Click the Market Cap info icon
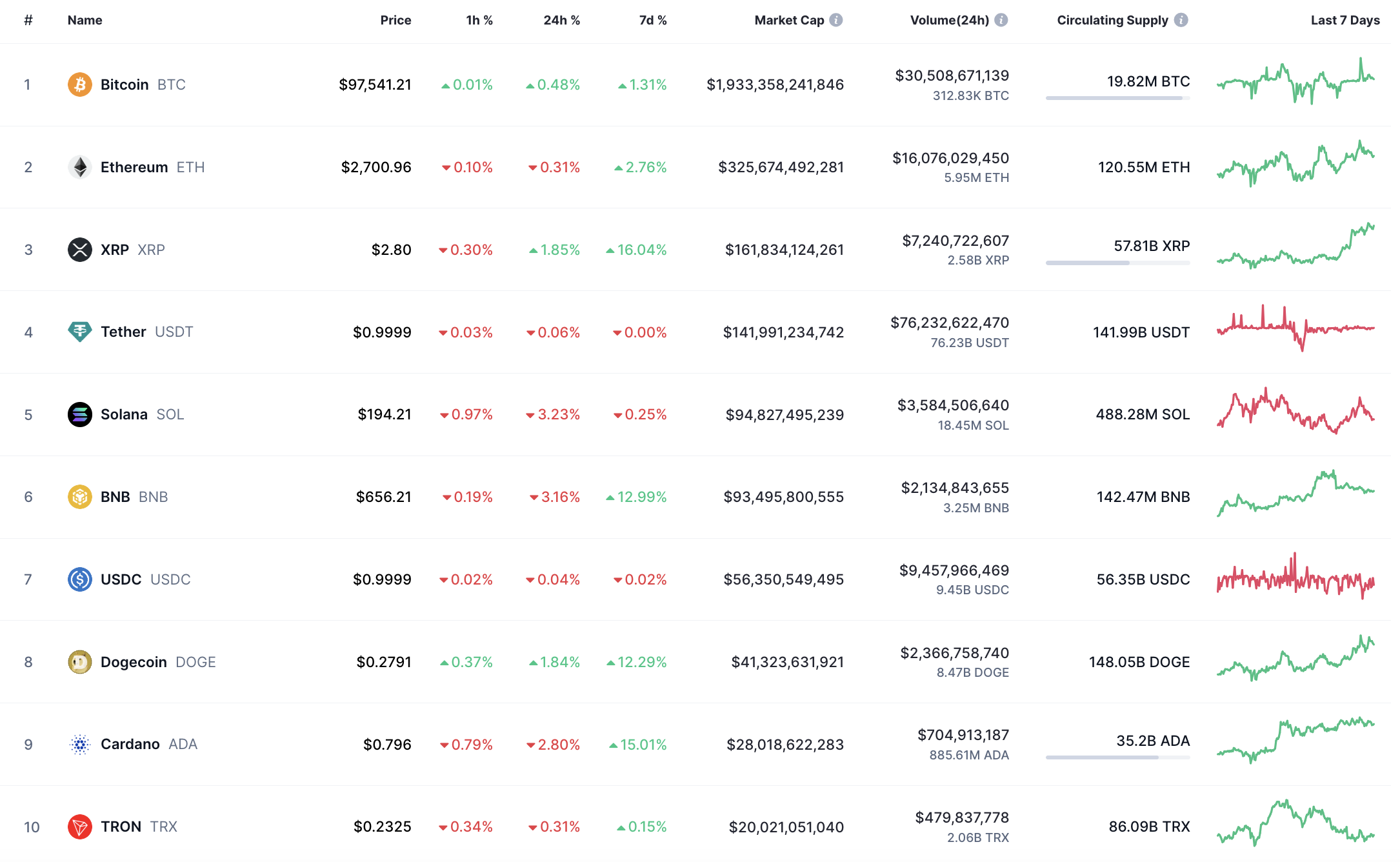 [x=835, y=20]
